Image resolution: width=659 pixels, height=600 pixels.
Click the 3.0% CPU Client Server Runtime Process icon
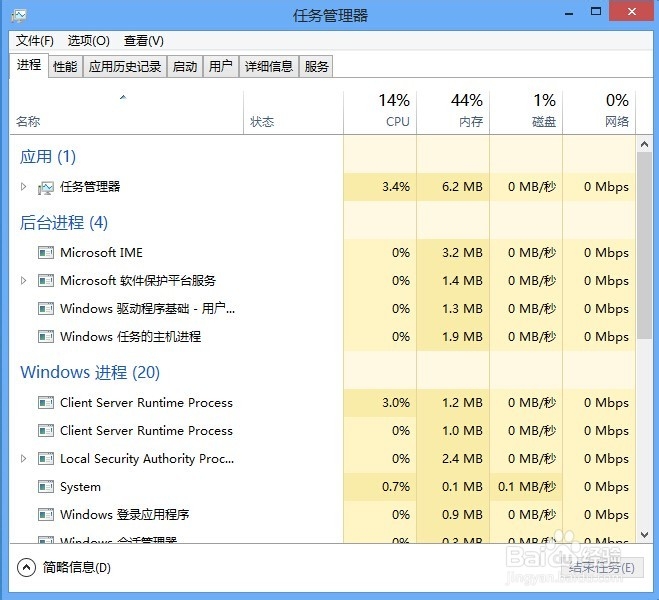click(46, 403)
